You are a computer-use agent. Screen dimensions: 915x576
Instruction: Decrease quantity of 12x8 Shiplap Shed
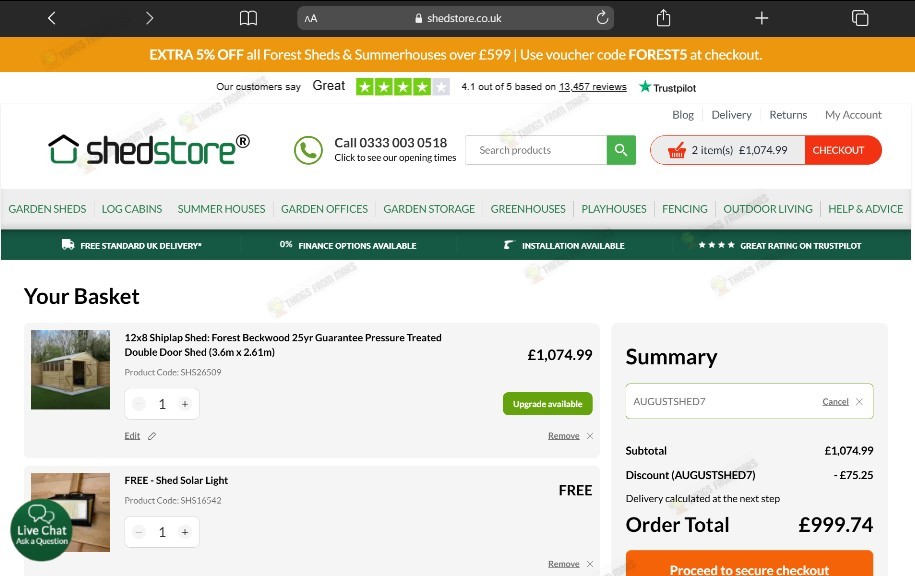139,404
